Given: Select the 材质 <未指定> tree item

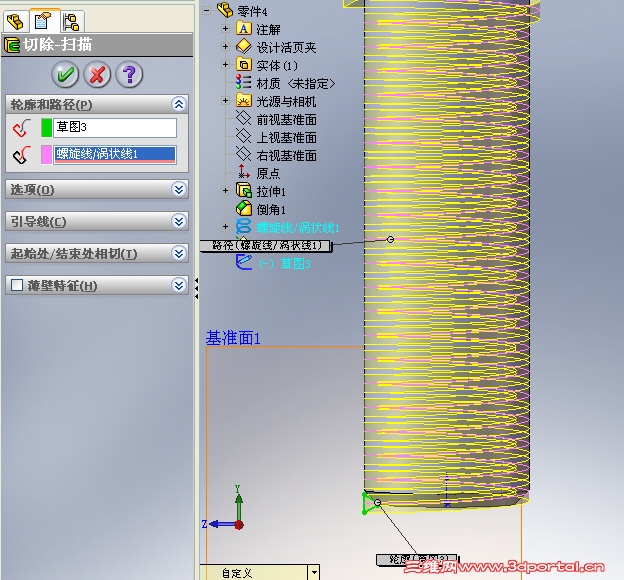Looking at the screenshot, I should tap(295, 84).
